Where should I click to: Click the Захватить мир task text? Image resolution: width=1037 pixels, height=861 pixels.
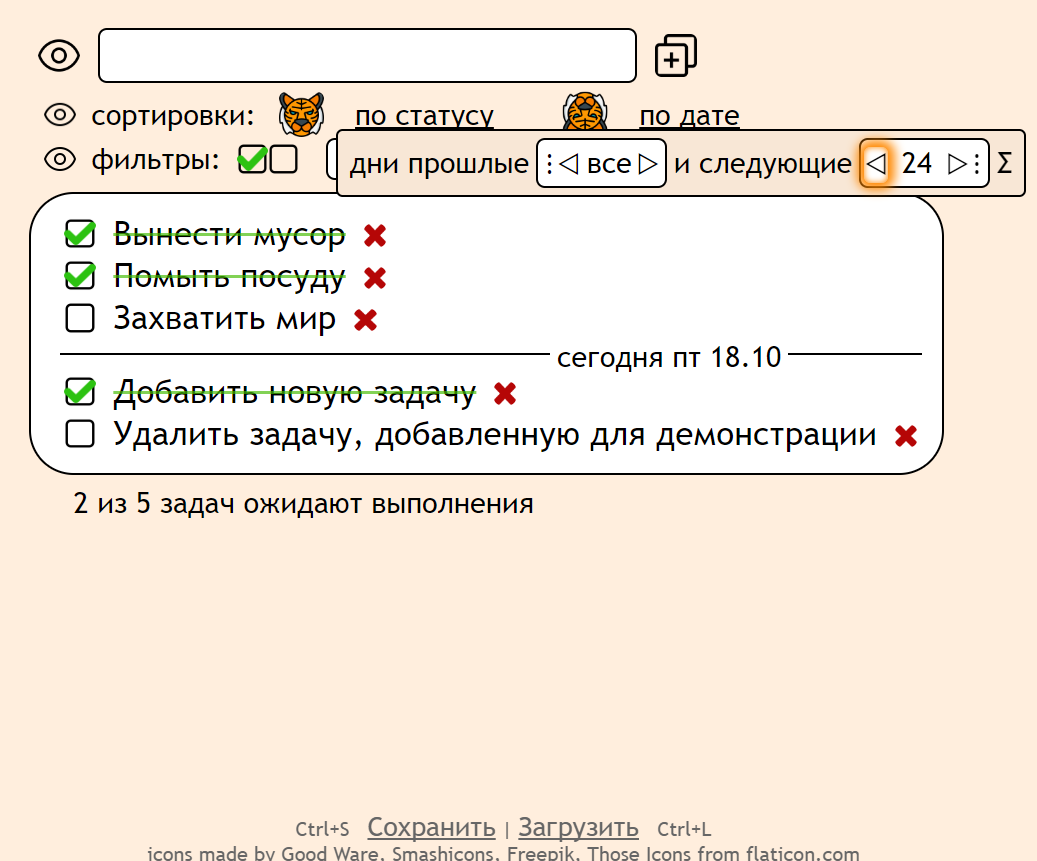(x=225, y=319)
